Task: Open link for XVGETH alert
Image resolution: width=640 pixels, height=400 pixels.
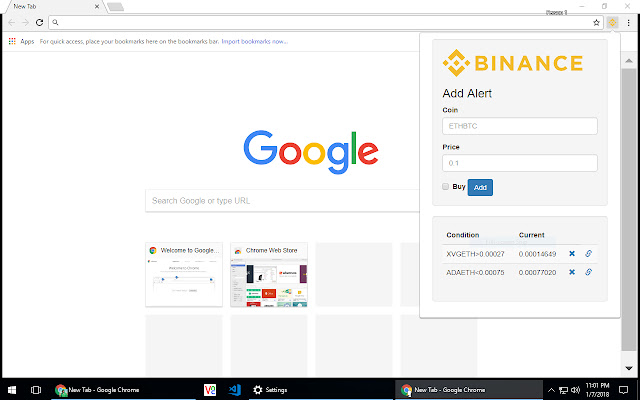Action: (x=588, y=253)
